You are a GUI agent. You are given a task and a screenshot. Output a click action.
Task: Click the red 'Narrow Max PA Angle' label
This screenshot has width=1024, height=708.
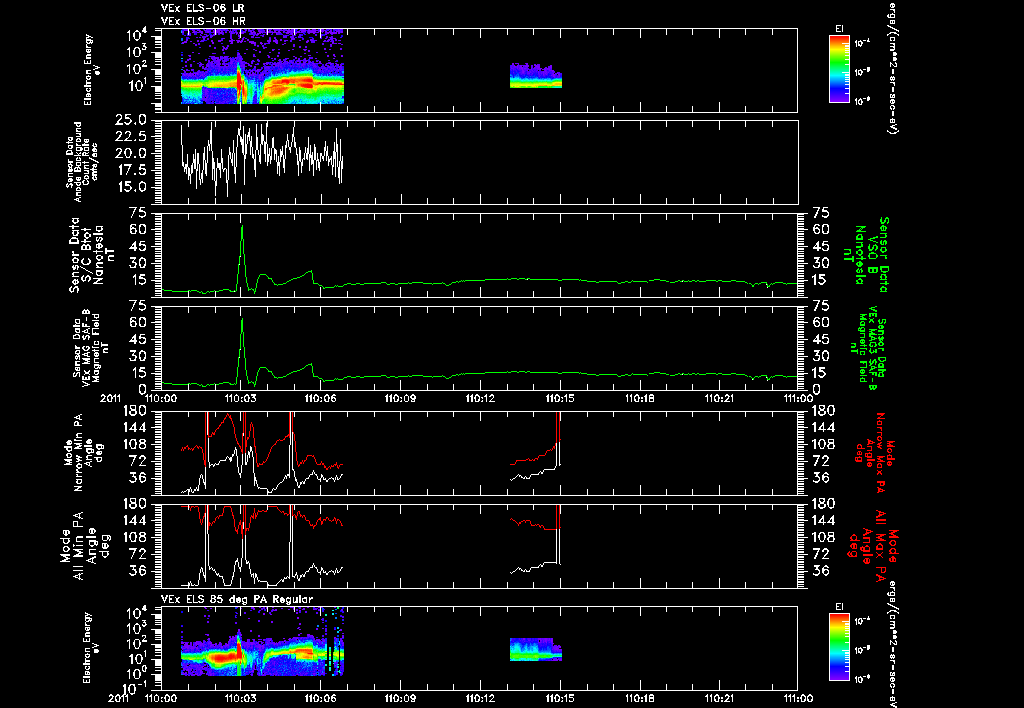click(x=875, y=451)
